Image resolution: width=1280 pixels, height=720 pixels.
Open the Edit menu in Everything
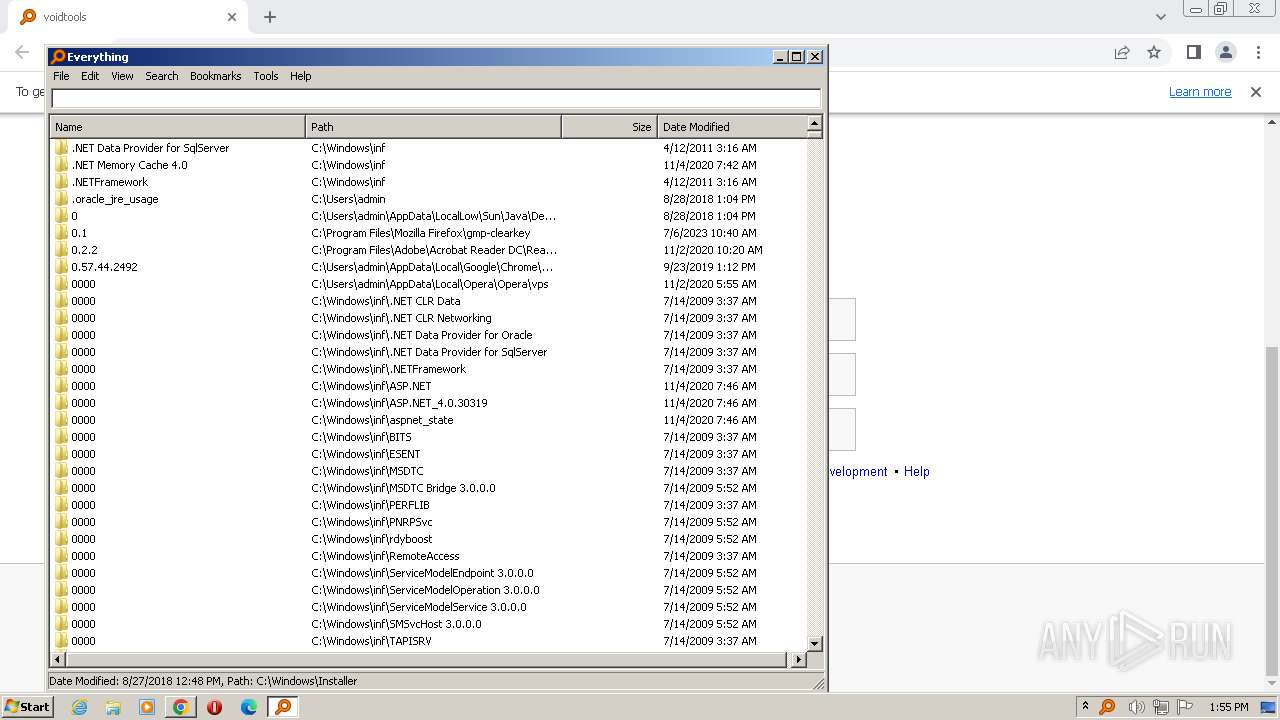90,76
